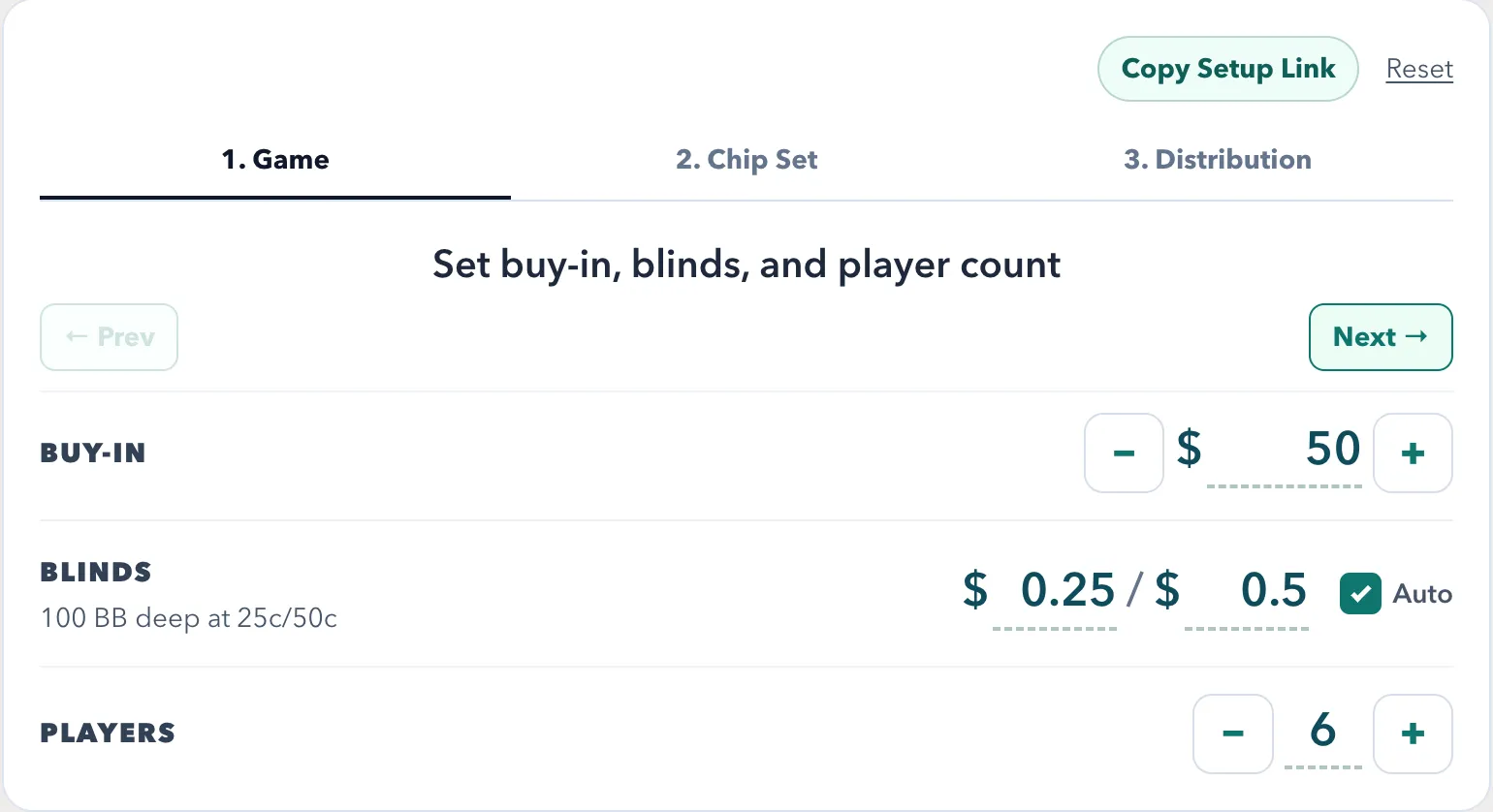Click the Reset link
Viewport: 1493px width, 812px height.
pos(1419,70)
